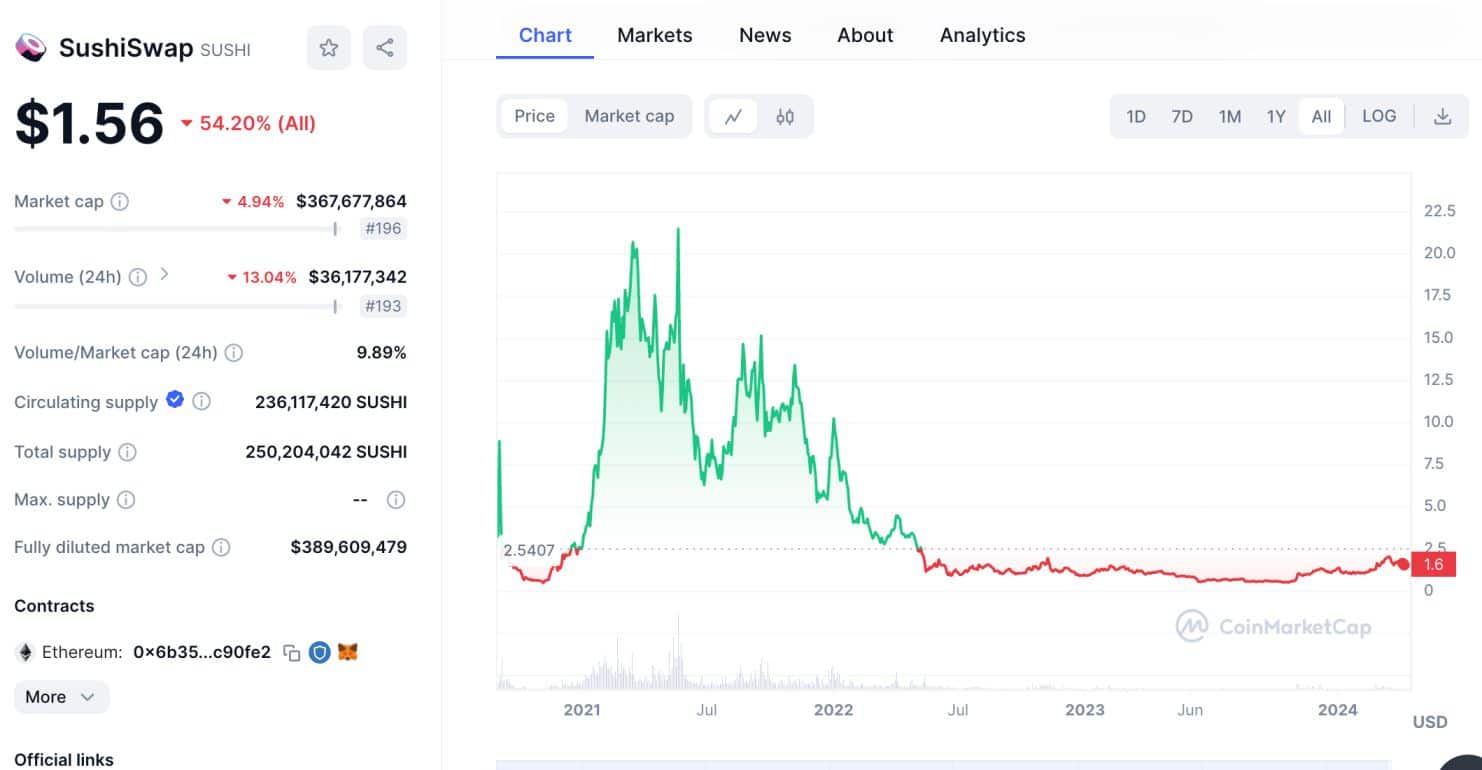Download chart data with the download icon
The height and width of the screenshot is (770, 1482).
[1442, 116]
